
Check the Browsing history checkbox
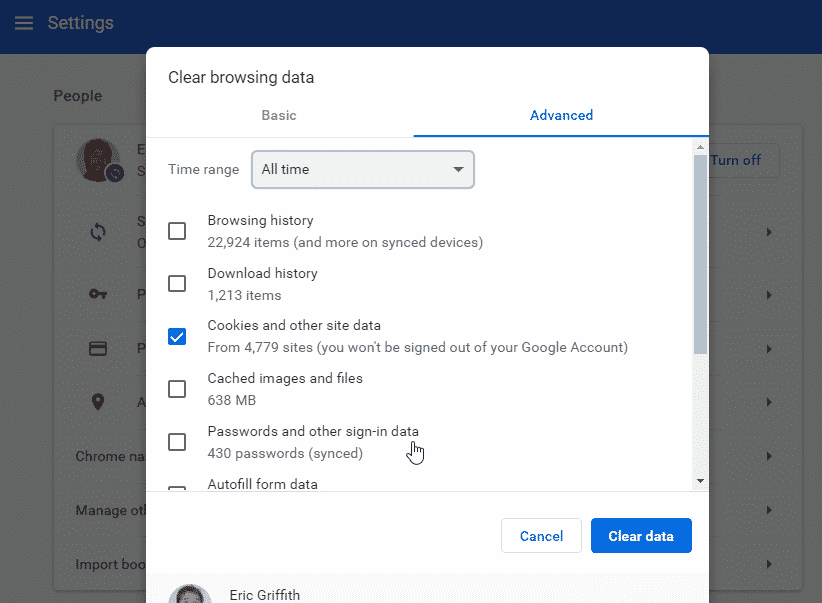point(177,230)
